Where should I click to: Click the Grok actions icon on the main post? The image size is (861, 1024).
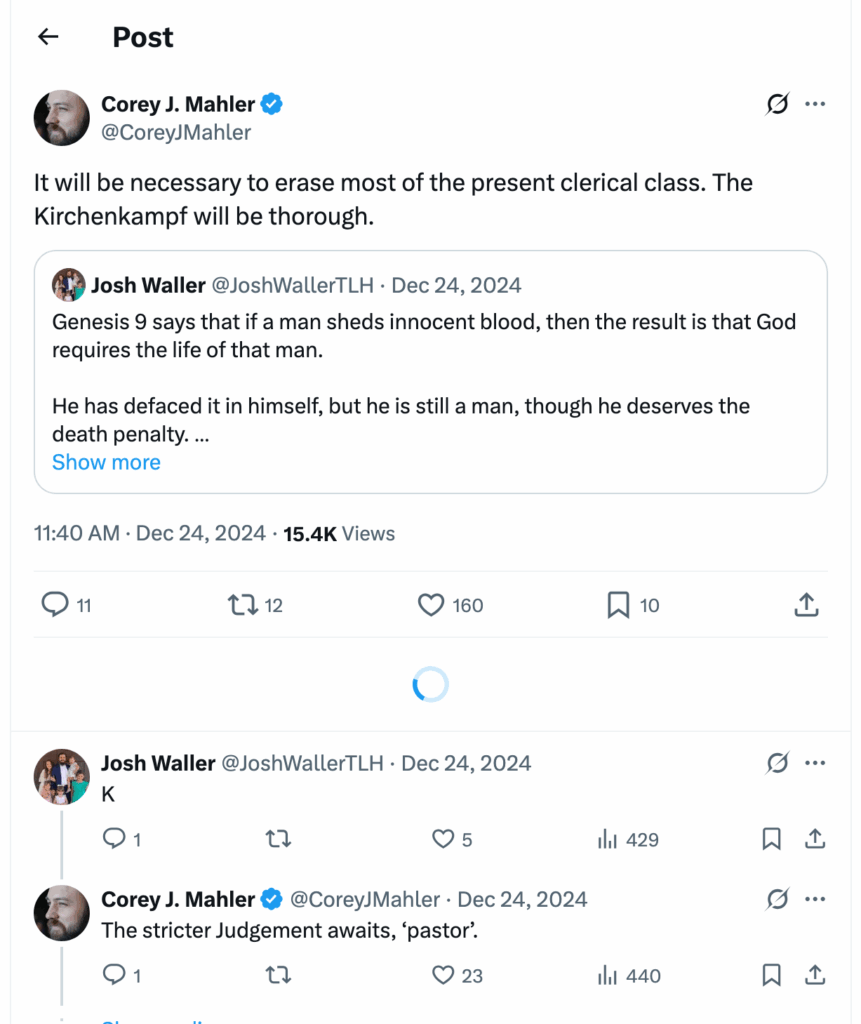[x=777, y=104]
